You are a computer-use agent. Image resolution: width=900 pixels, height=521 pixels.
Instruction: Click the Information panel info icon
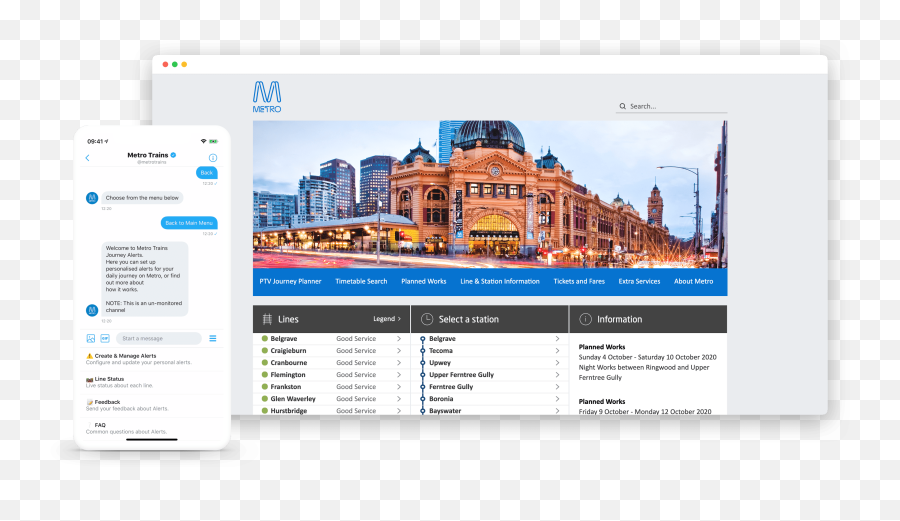pos(585,319)
